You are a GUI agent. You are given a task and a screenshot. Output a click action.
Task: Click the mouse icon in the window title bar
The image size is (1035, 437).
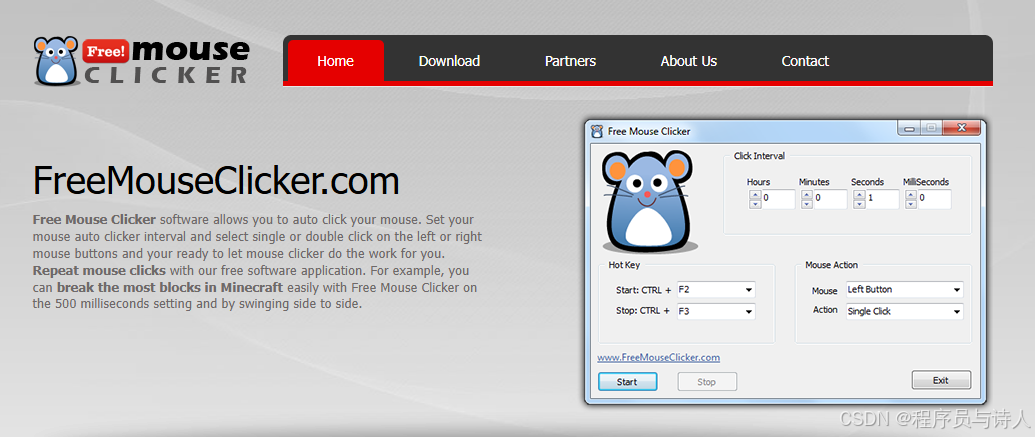pyautogui.click(x=597, y=131)
